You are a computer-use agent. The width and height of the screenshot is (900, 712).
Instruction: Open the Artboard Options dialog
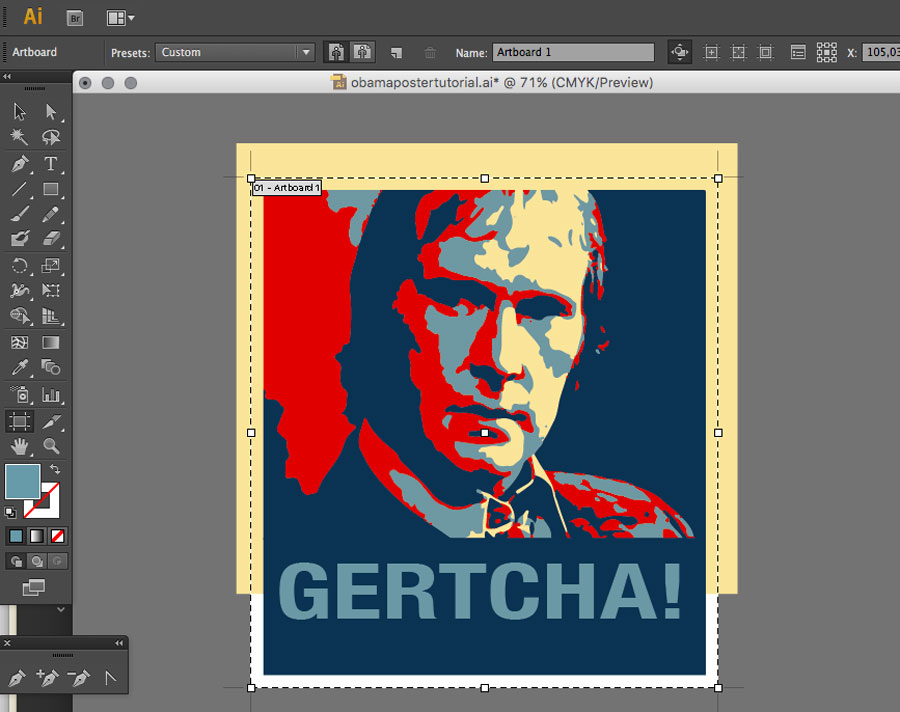(x=798, y=52)
